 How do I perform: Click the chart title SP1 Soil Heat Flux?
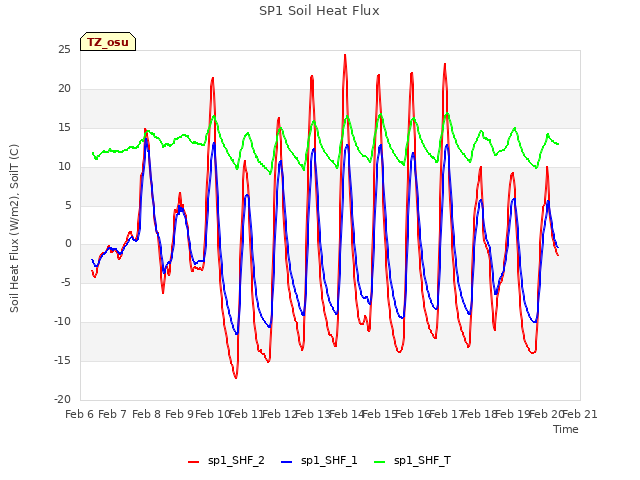319,11
